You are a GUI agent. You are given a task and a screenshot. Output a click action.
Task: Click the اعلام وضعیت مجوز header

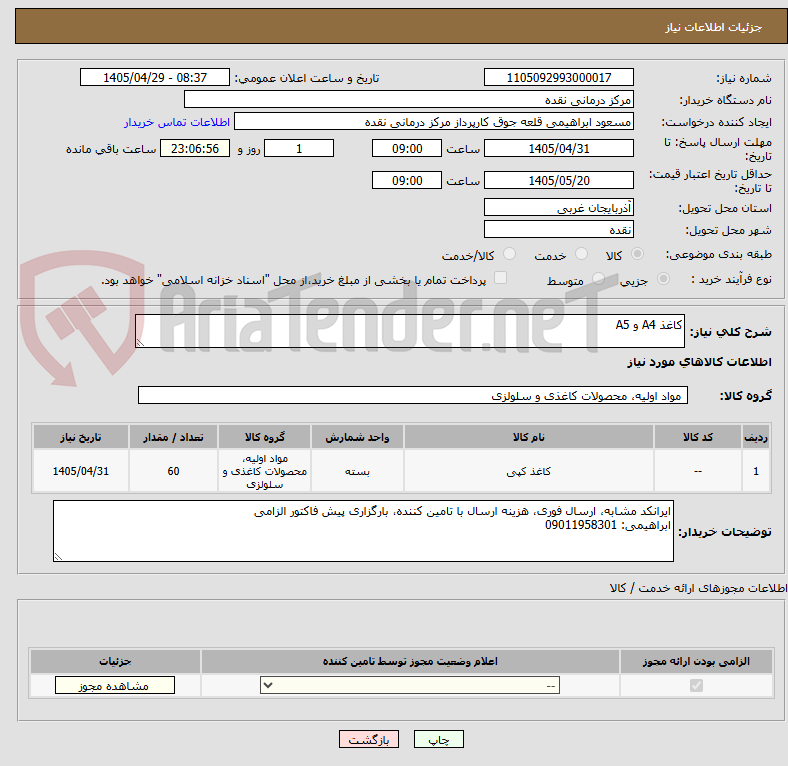pyautogui.click(x=410, y=661)
